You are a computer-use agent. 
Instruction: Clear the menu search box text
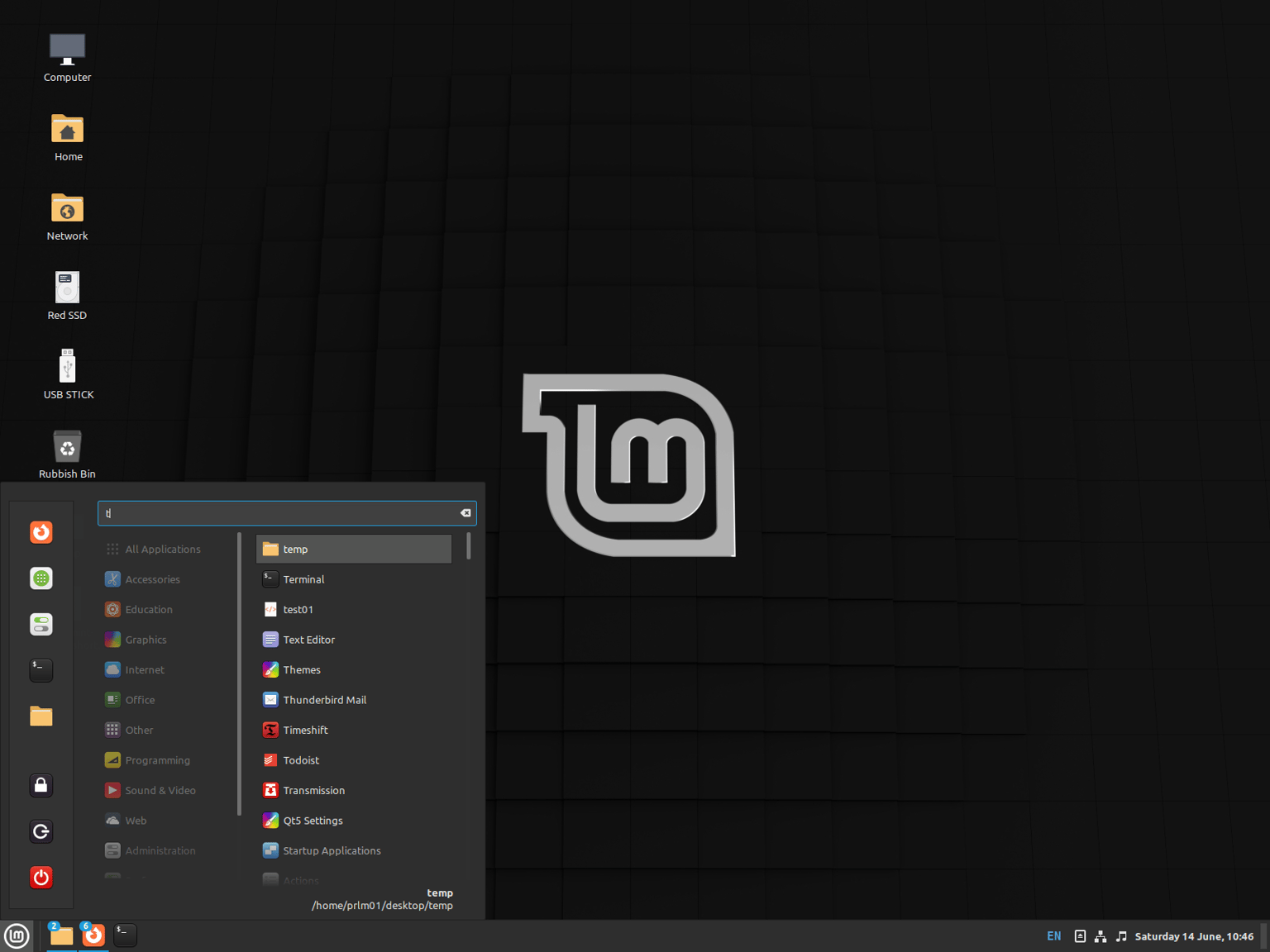point(466,513)
